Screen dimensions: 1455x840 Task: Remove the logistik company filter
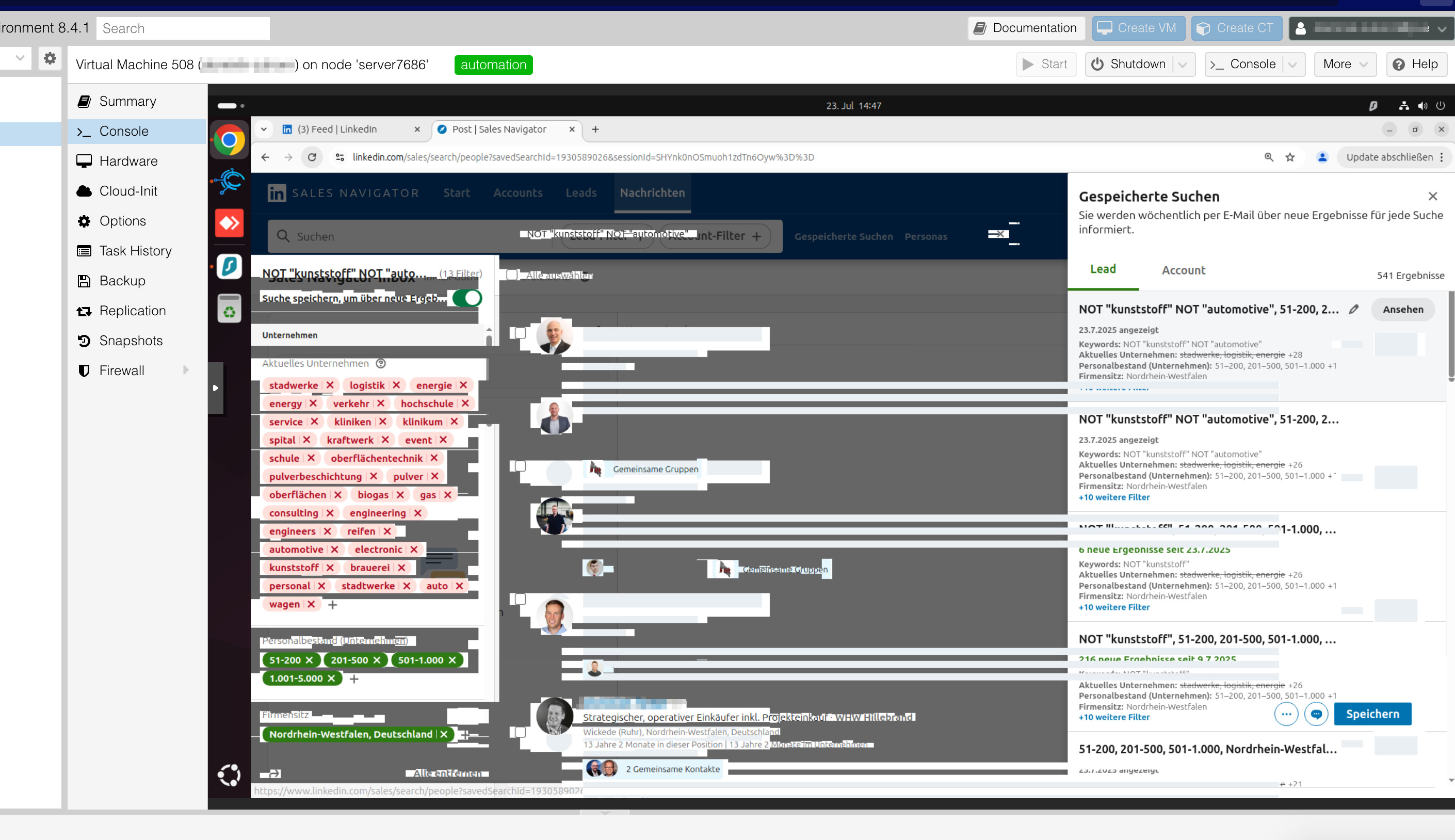396,385
